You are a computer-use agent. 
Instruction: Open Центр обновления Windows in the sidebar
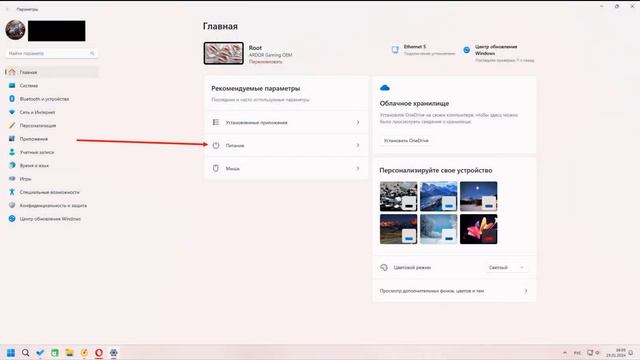click(51, 219)
